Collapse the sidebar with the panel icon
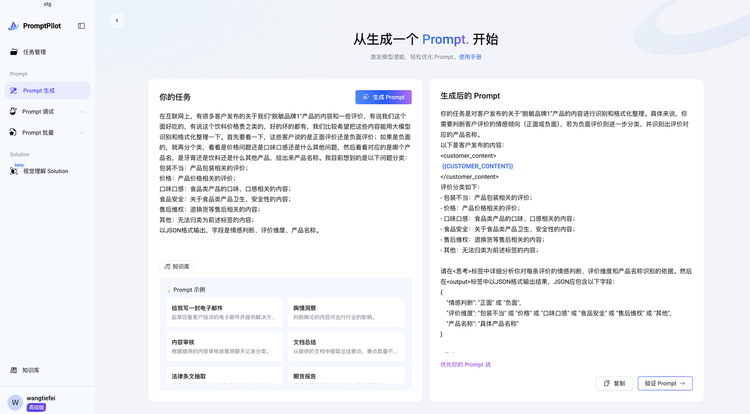750x414 pixels. pos(81,26)
